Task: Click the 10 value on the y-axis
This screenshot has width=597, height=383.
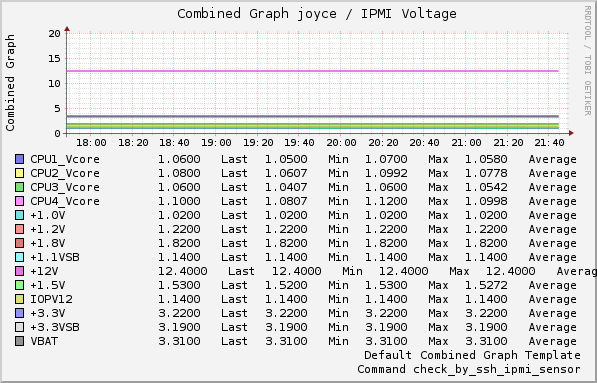Action: [x=54, y=83]
